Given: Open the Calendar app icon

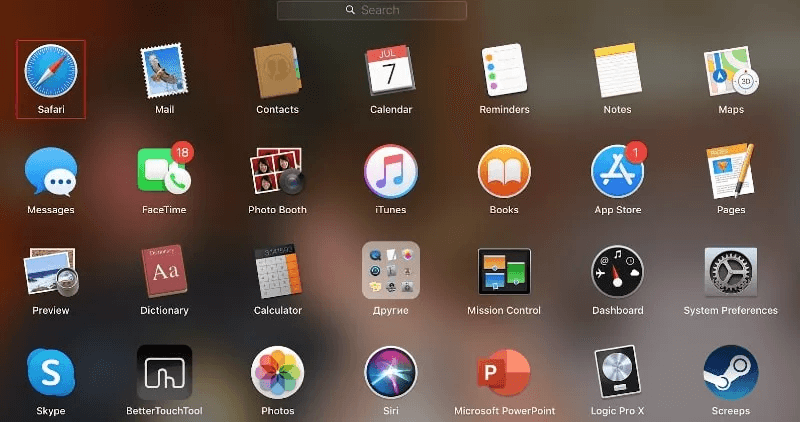Looking at the screenshot, I should tap(390, 71).
